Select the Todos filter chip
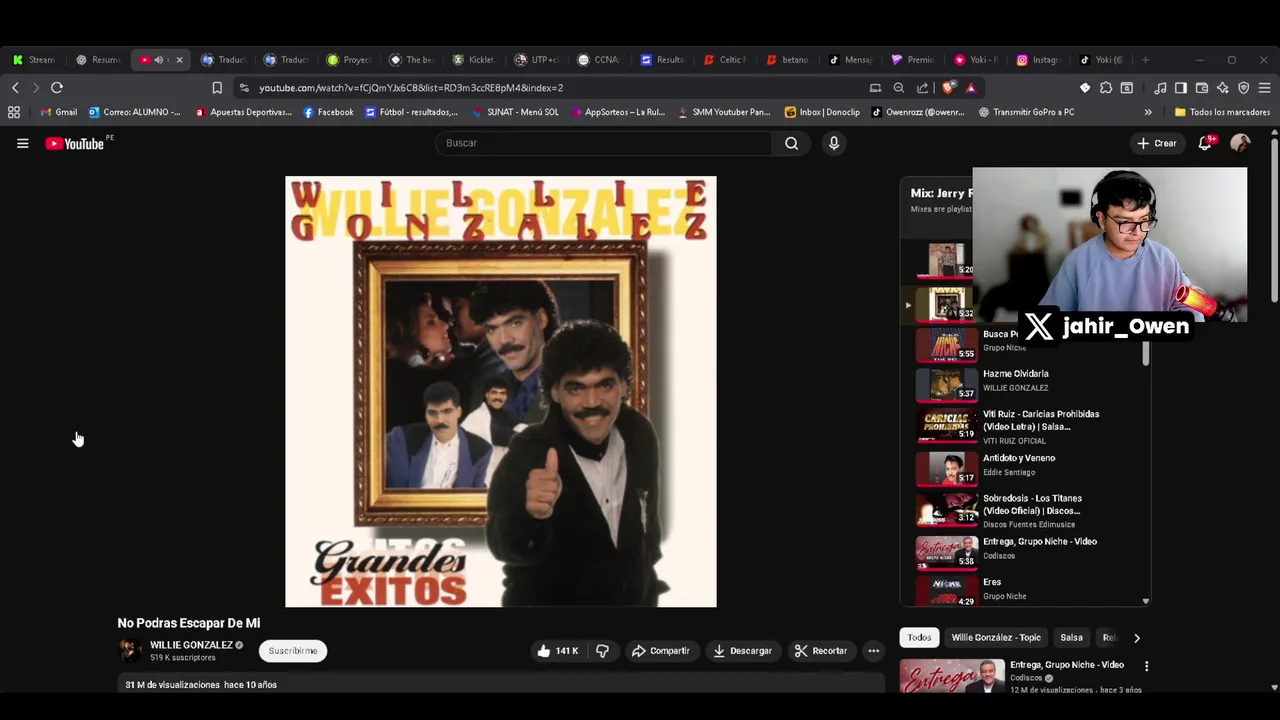Screen dimensions: 1280x720 919,638
